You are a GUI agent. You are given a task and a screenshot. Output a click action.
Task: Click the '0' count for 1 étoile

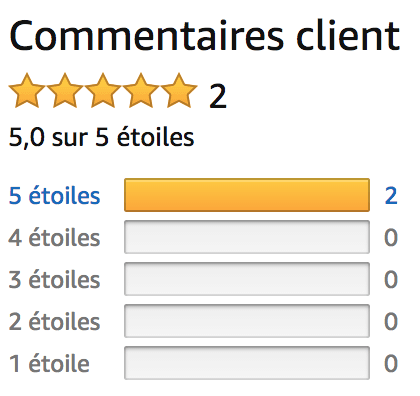point(391,364)
